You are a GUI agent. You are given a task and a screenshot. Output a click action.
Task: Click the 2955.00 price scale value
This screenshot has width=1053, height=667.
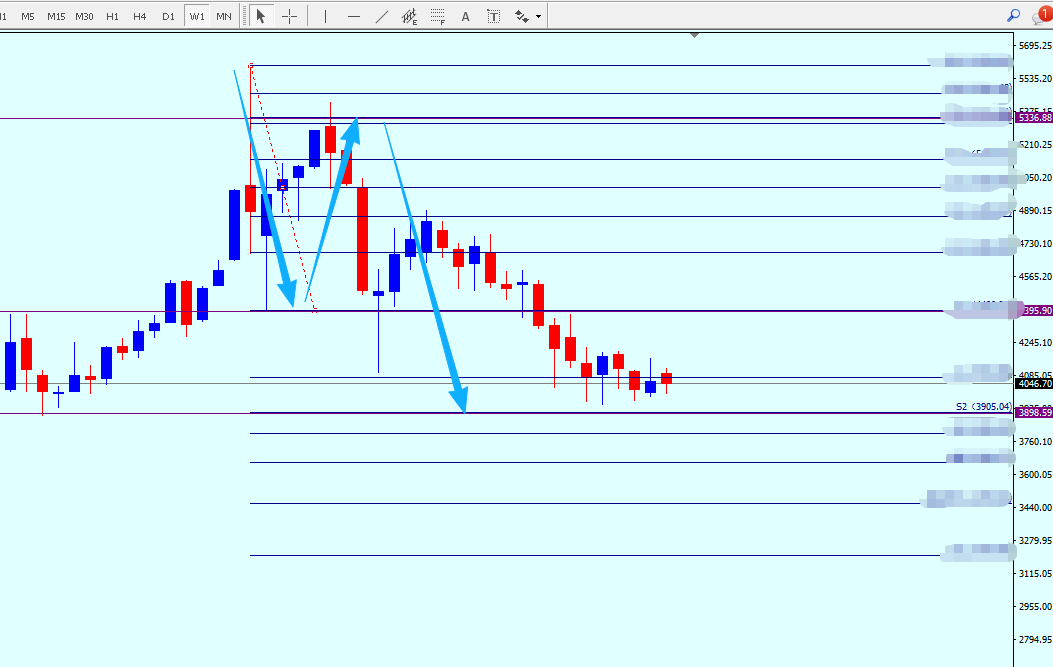(x=1035, y=607)
